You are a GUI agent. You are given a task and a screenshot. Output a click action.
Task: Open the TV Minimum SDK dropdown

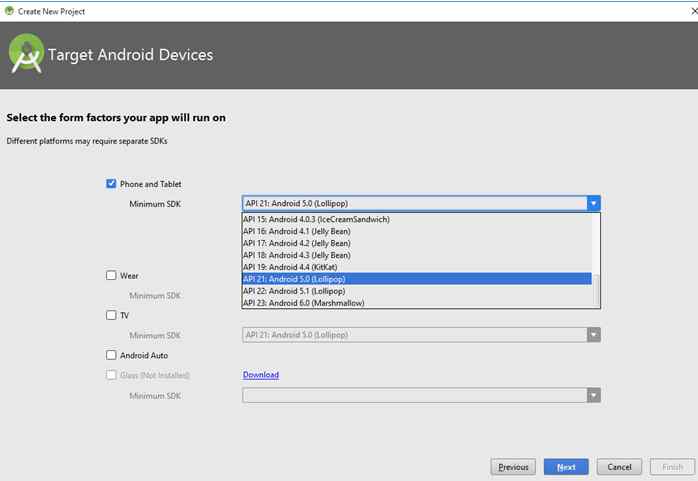tap(594, 335)
